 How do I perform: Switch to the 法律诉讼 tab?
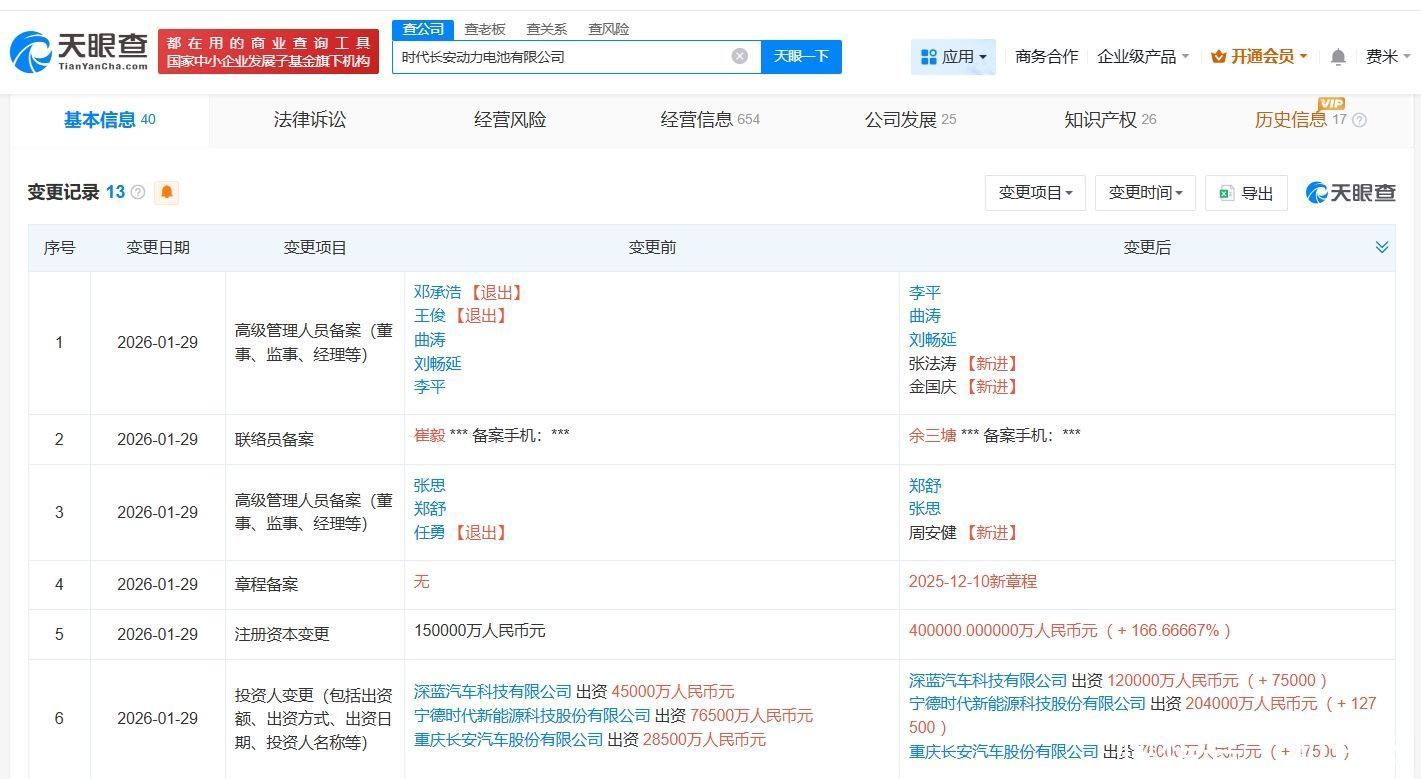(x=310, y=120)
